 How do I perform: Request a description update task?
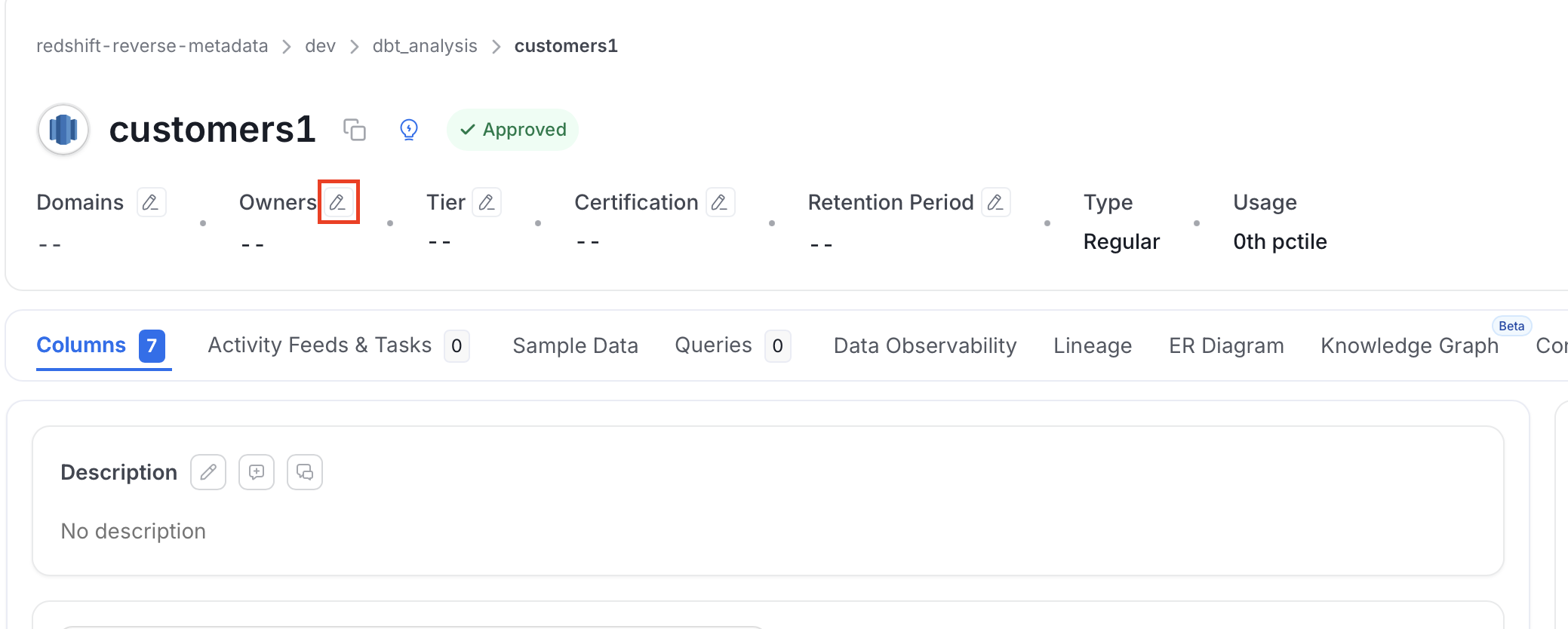(257, 472)
